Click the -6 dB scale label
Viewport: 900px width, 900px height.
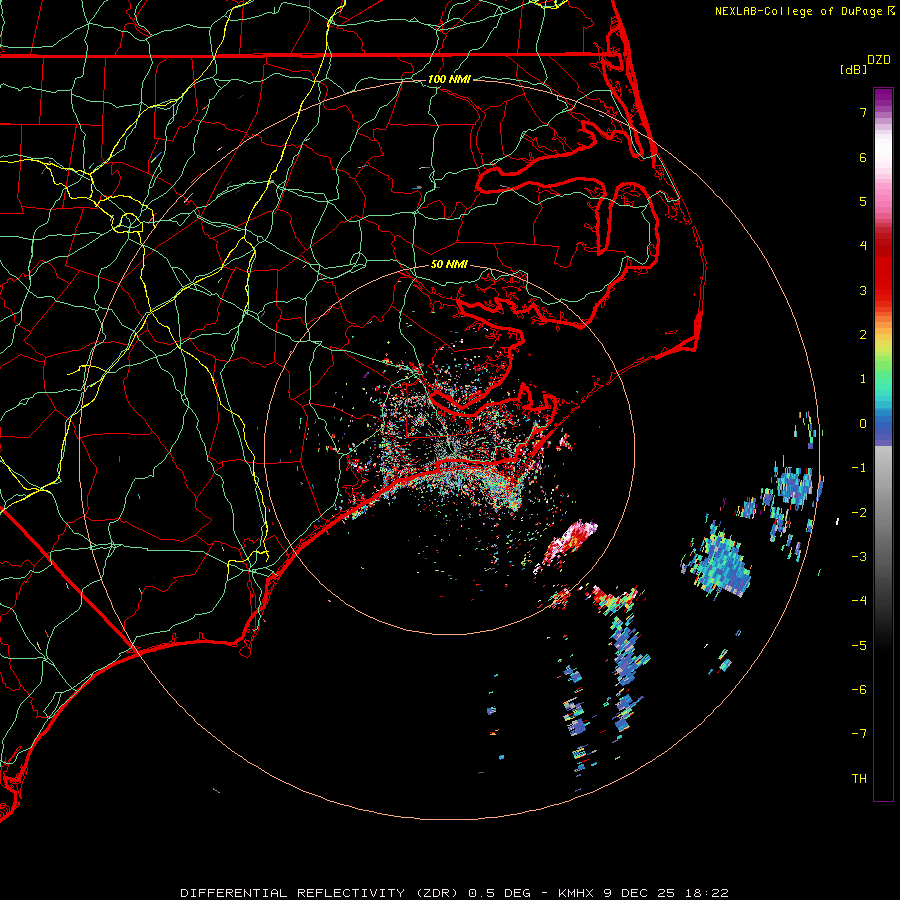click(859, 690)
